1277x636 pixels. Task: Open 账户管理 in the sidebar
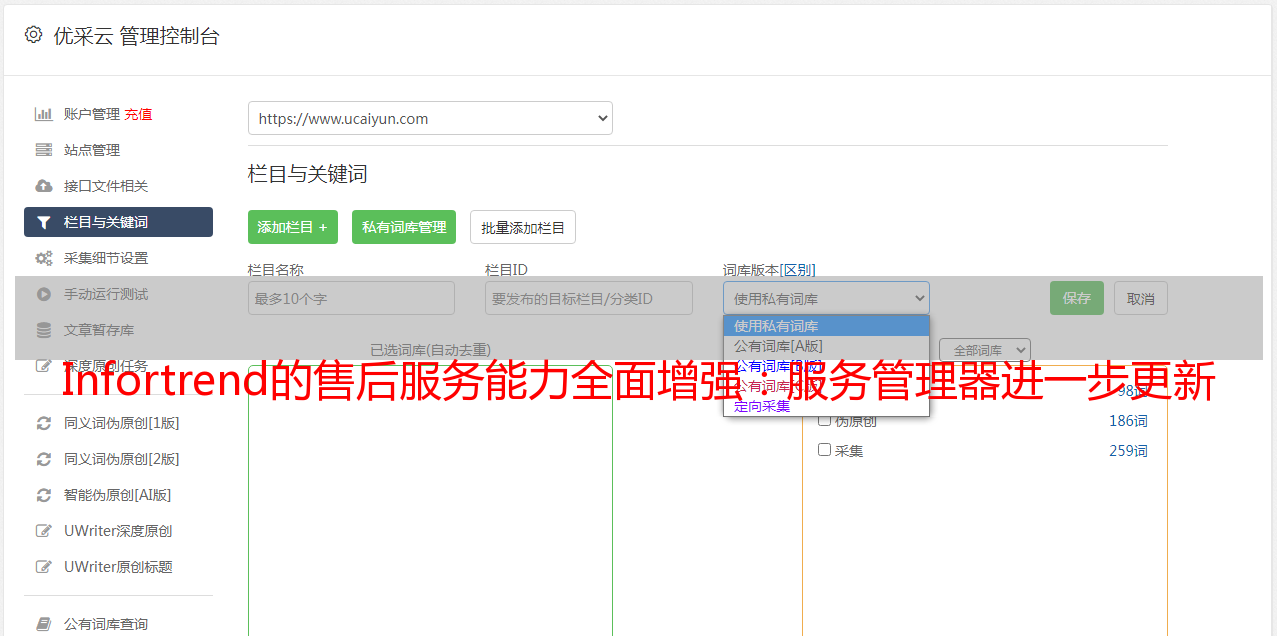(92, 114)
